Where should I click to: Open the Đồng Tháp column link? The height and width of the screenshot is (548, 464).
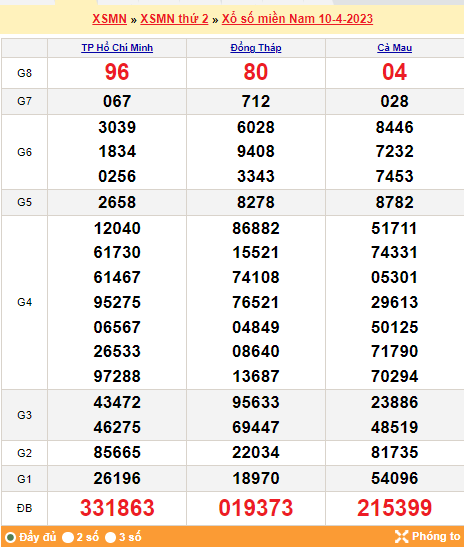[256, 48]
